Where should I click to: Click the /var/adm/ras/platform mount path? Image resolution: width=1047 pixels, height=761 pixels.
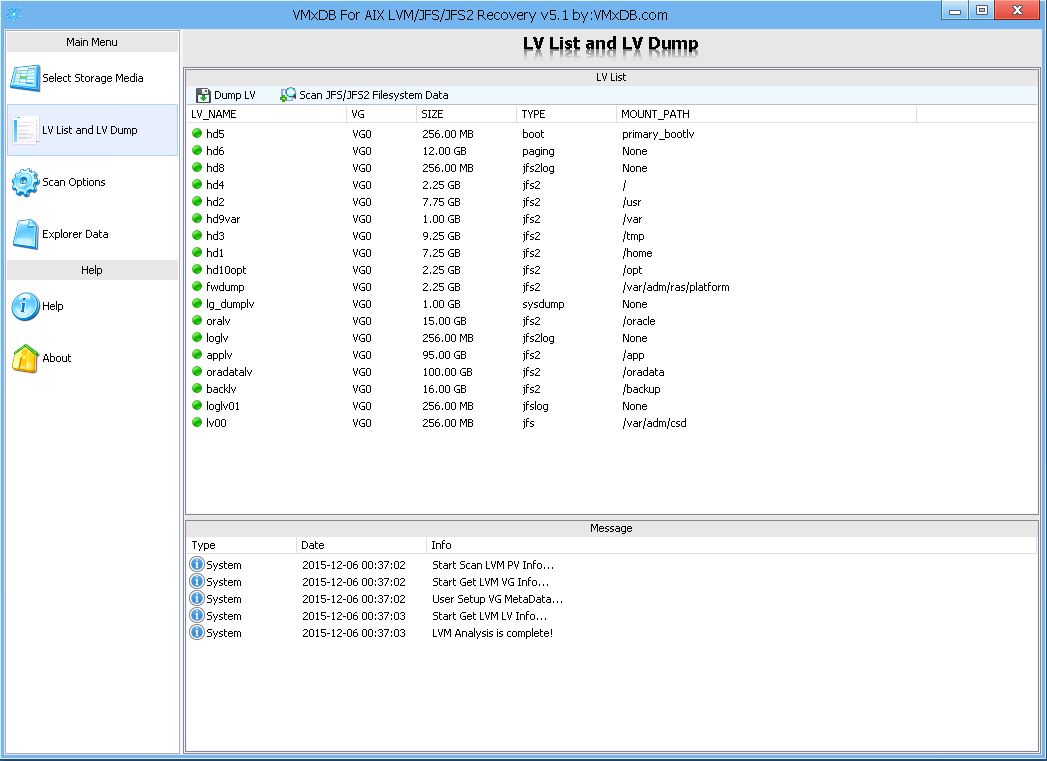coord(676,287)
